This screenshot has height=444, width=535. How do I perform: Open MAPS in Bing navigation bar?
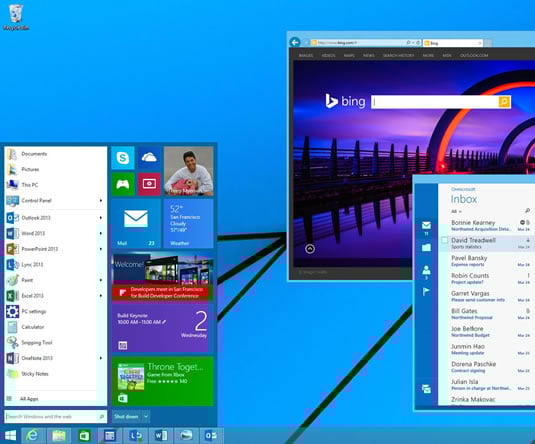pos(349,55)
